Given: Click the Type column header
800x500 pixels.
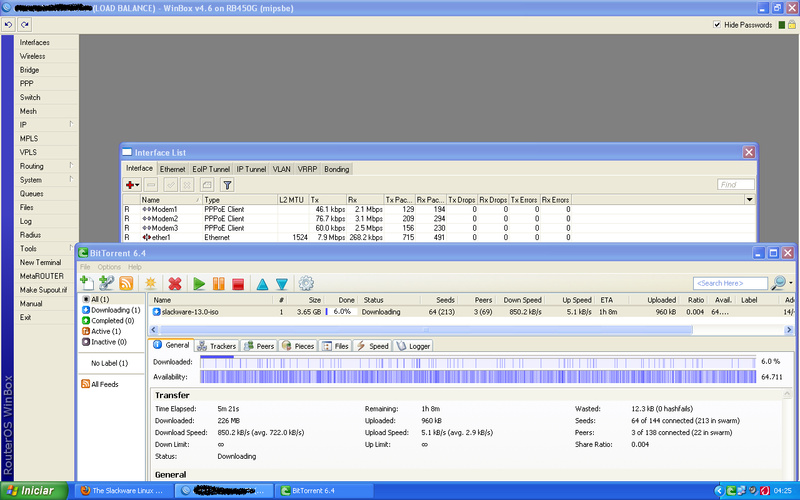Looking at the screenshot, I should (x=240, y=200).
